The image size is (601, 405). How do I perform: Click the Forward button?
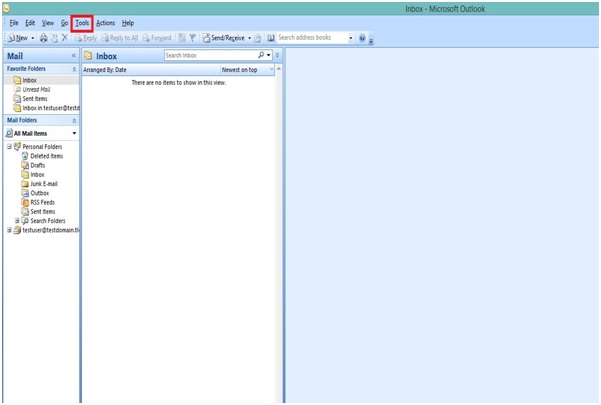click(157, 38)
